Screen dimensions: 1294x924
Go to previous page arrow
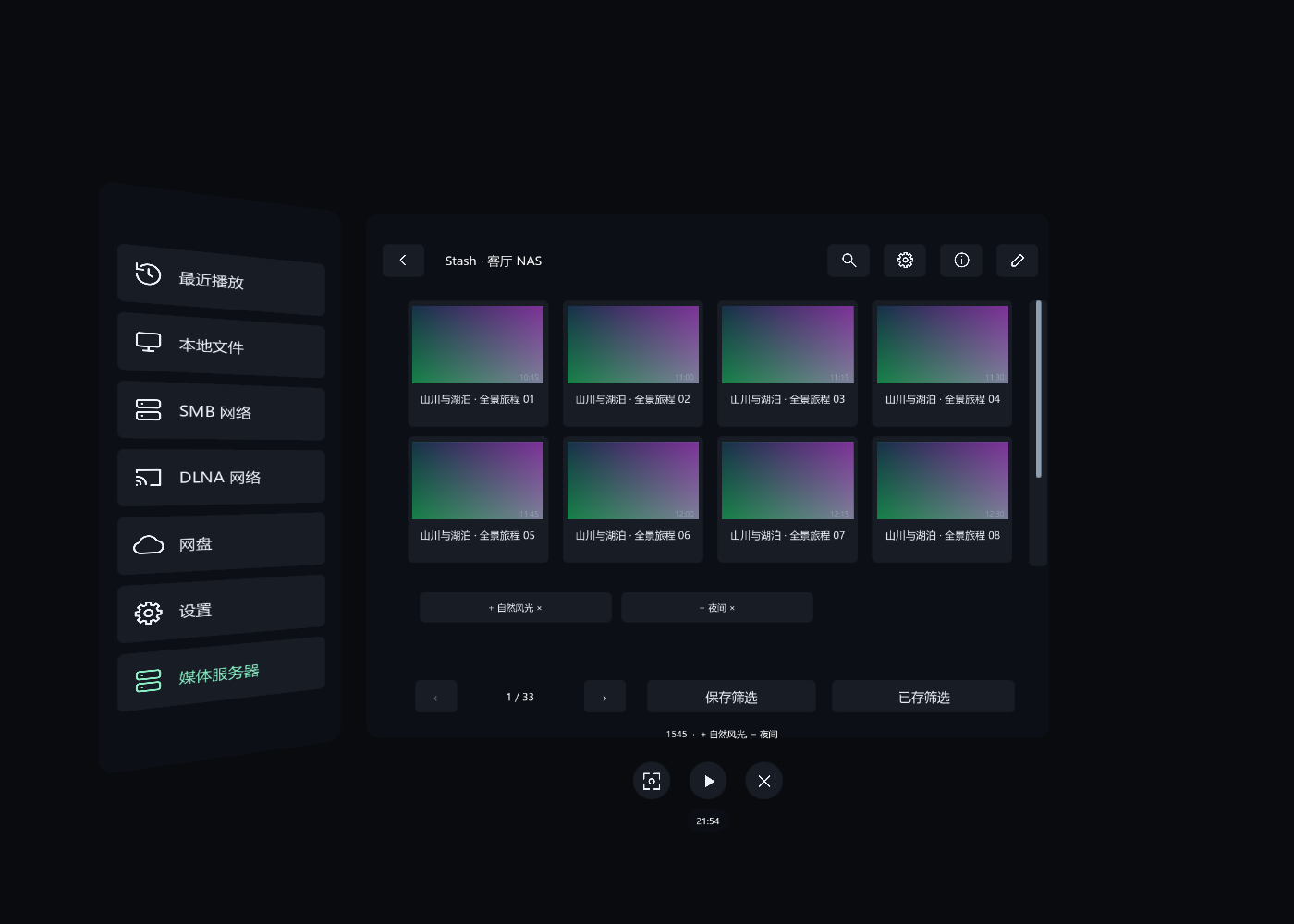click(436, 697)
